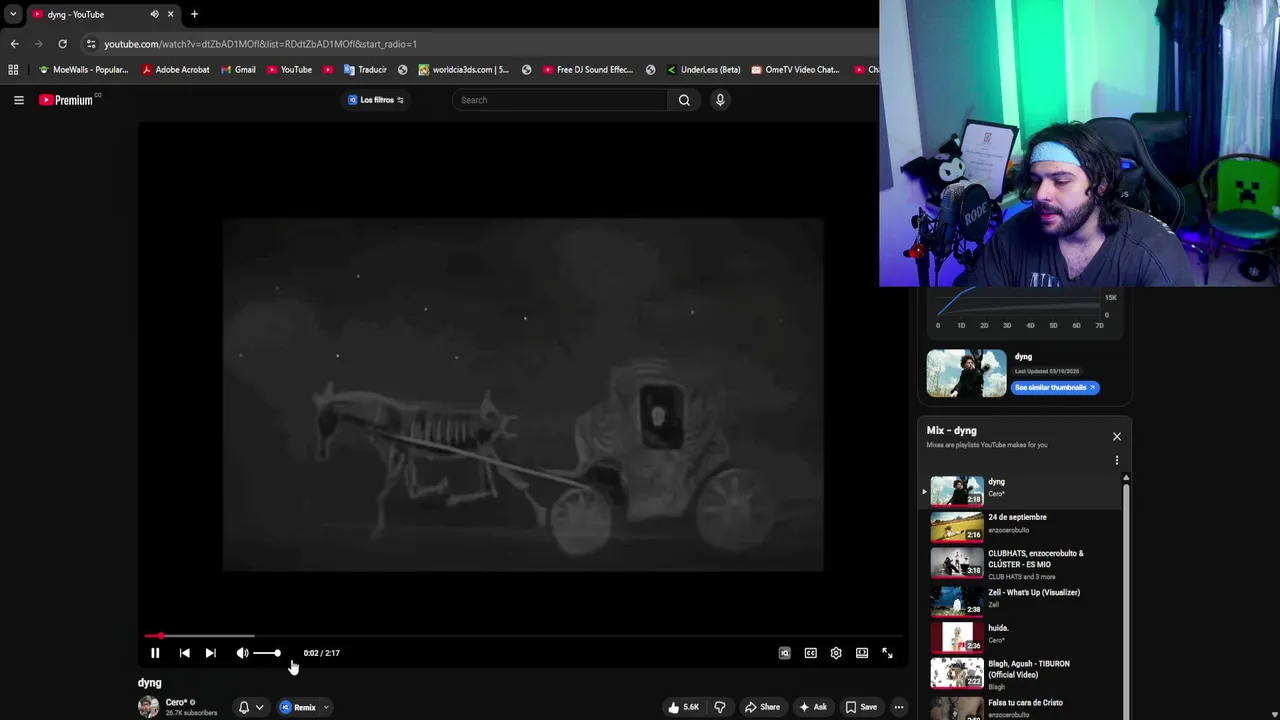Open Free DJ Sound Effects bookmark

coord(588,70)
